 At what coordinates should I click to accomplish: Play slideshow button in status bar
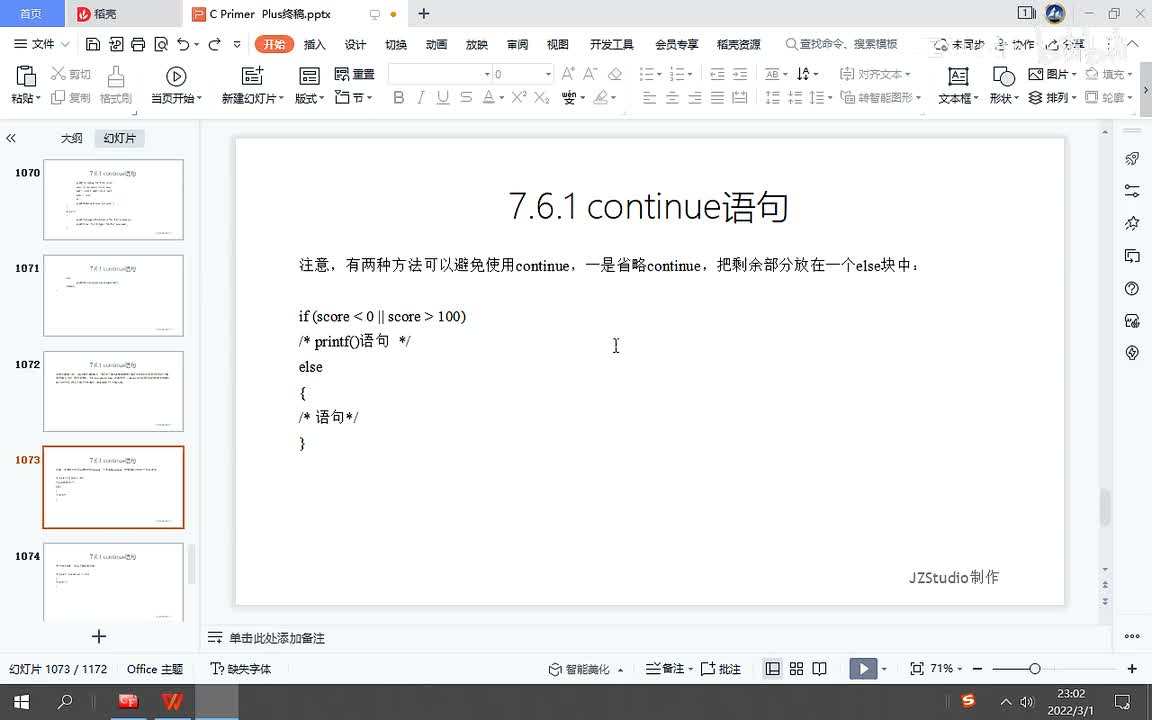click(863, 669)
